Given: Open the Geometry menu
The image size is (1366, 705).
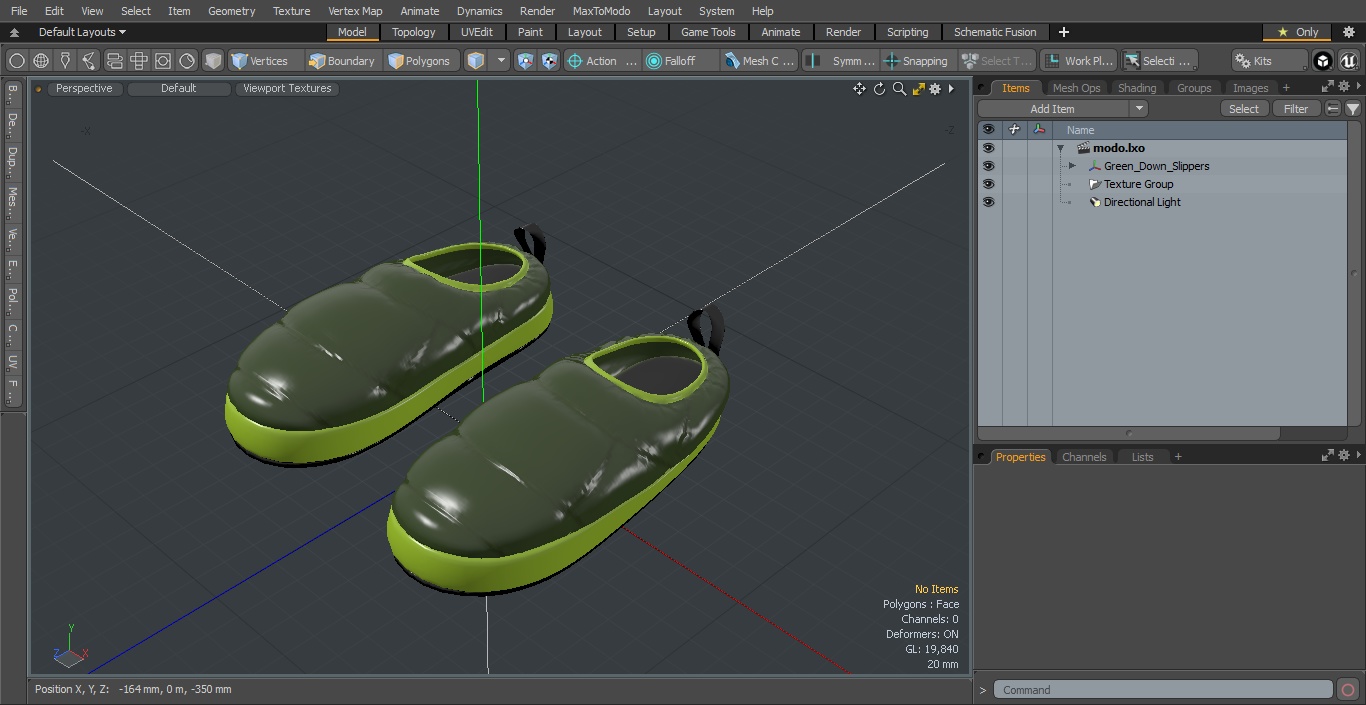Looking at the screenshot, I should tap(231, 11).
